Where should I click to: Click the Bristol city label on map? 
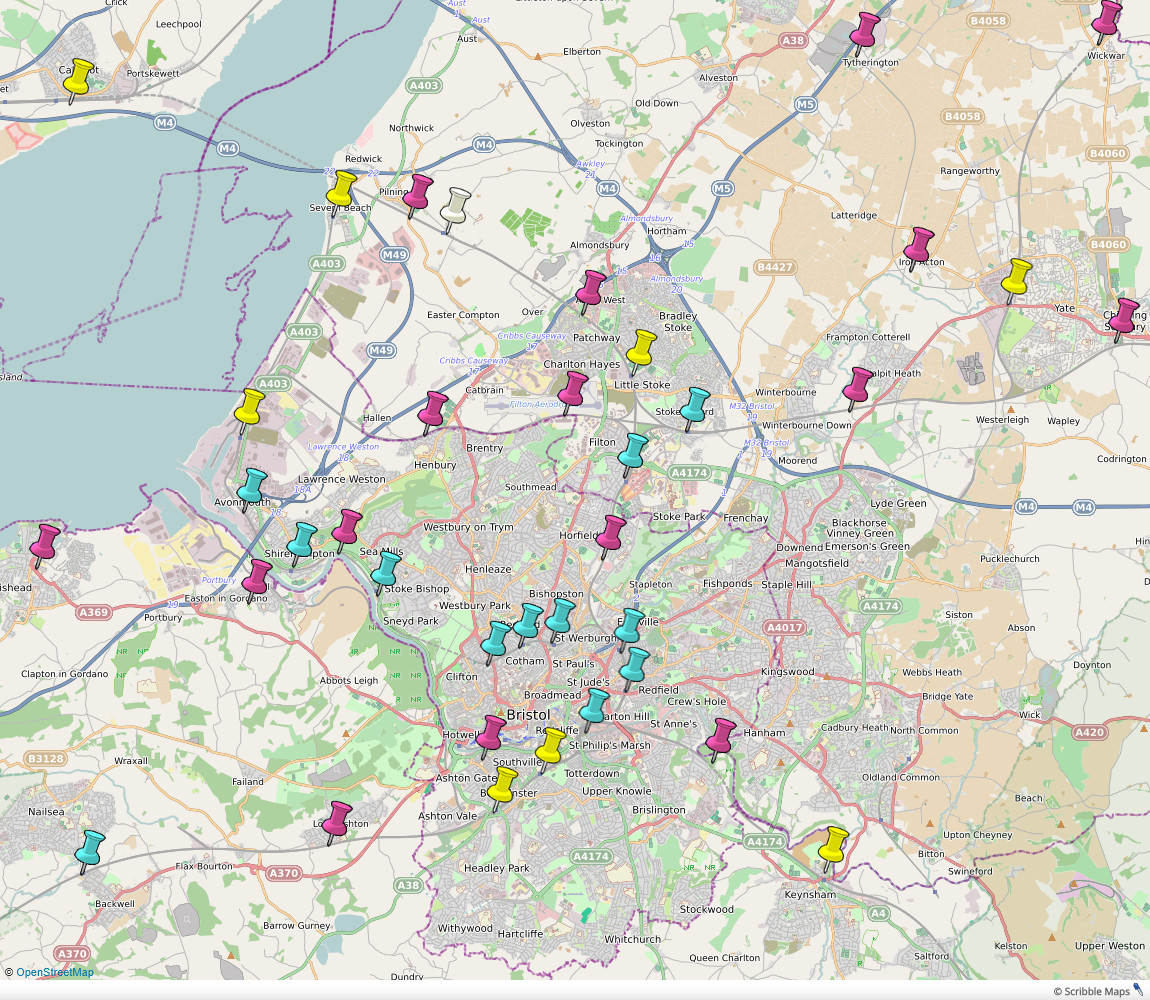point(529,715)
